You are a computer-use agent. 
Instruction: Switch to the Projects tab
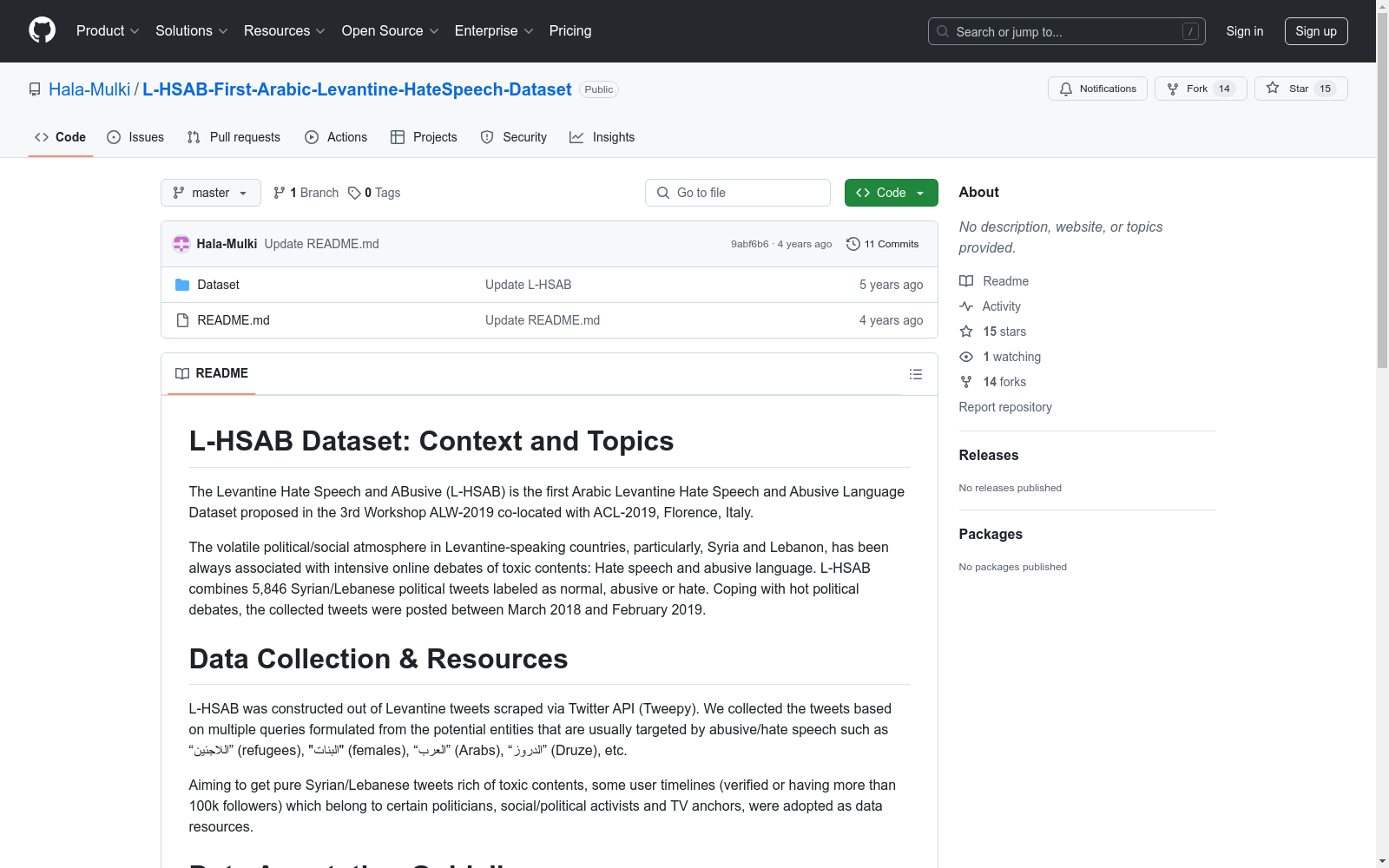point(424,137)
